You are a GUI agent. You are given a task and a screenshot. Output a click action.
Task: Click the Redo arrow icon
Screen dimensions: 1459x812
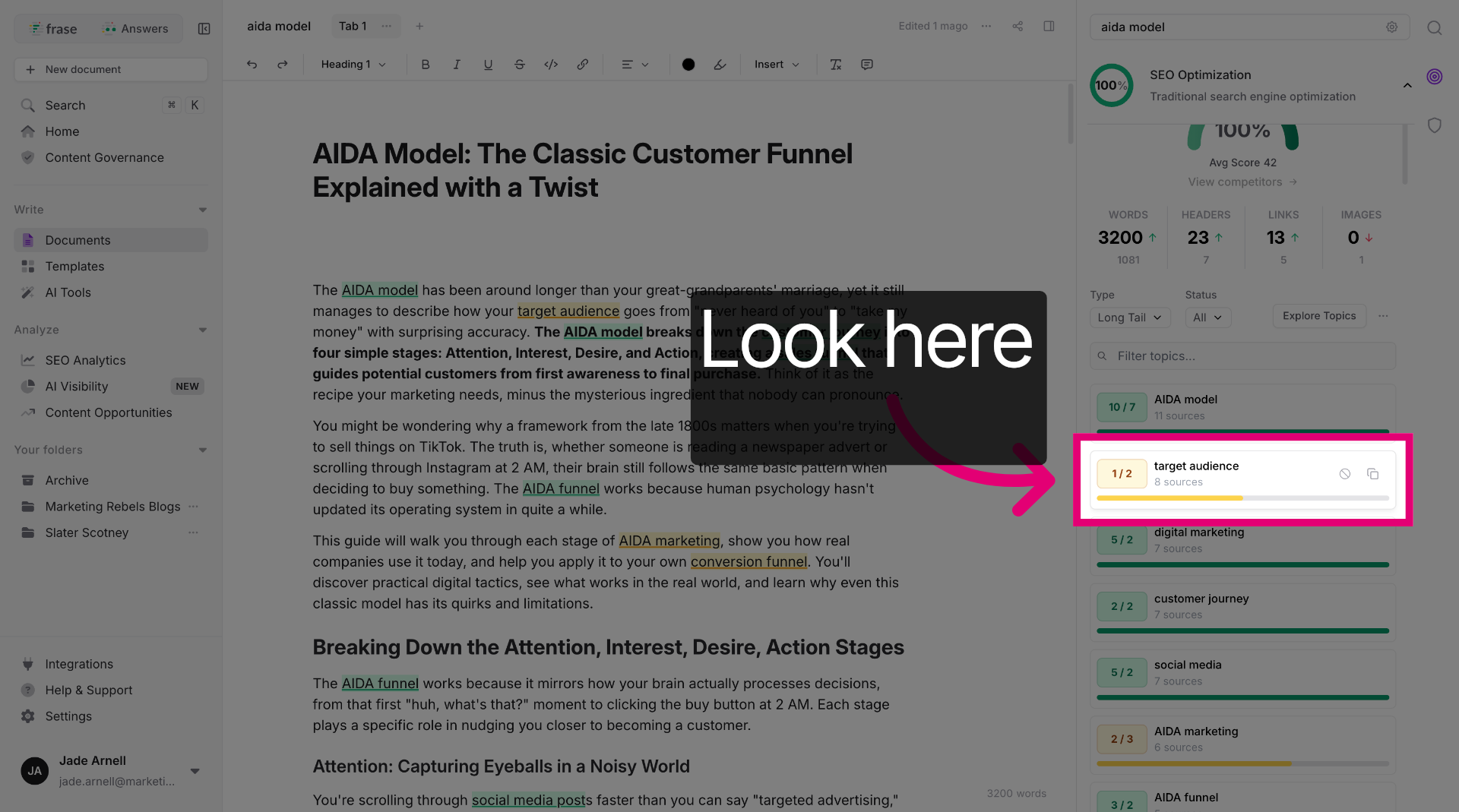[x=283, y=65]
